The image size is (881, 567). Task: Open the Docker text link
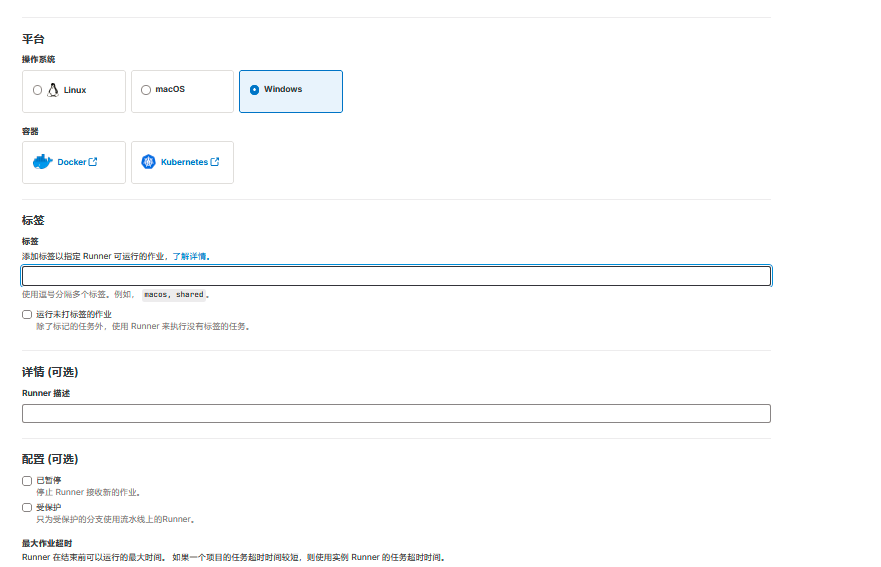click(x=72, y=162)
